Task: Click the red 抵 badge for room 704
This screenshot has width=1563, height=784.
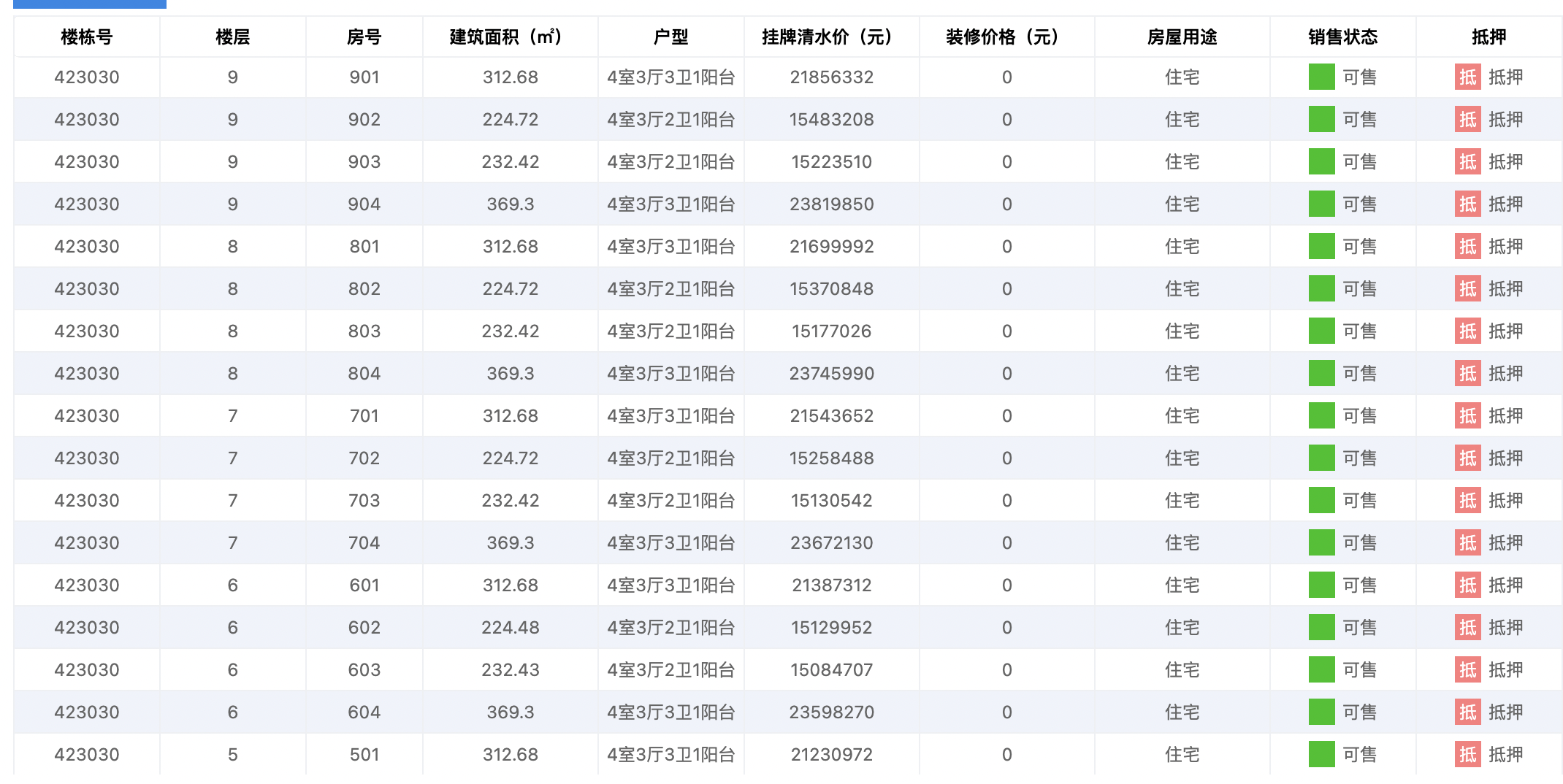Action: 1467,543
